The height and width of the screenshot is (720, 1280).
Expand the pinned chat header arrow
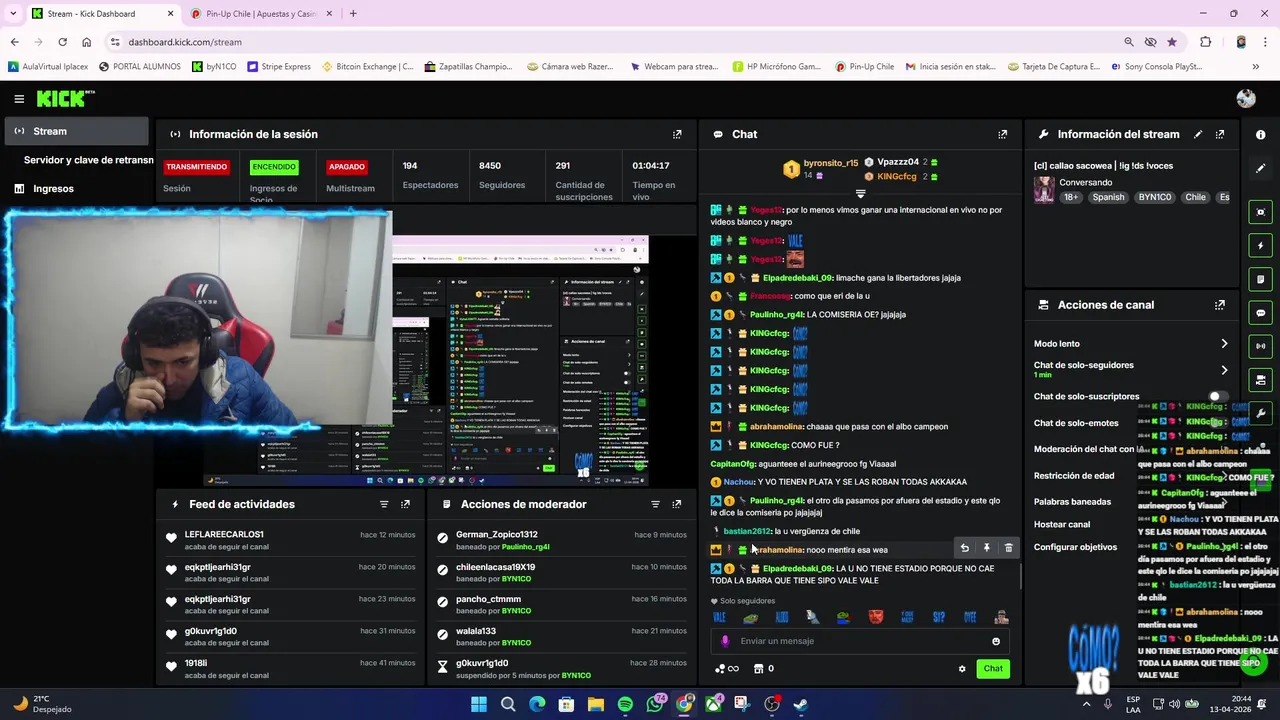[860, 192]
